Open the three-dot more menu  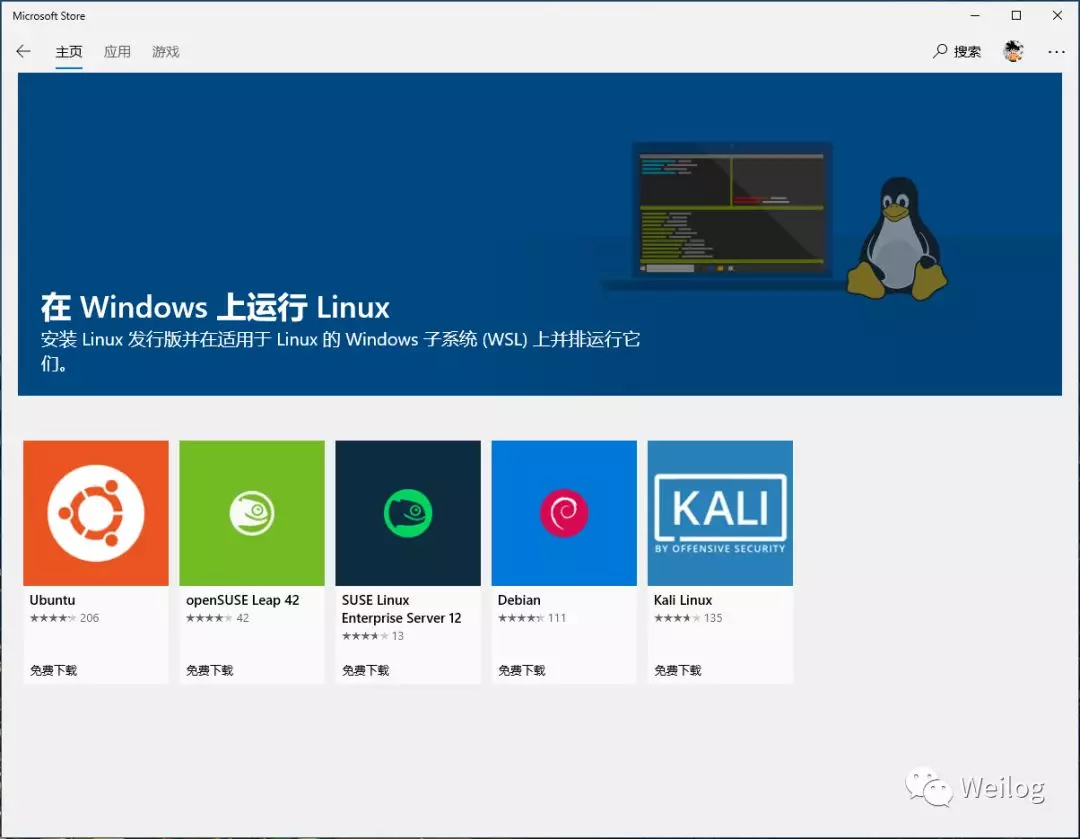1056,52
